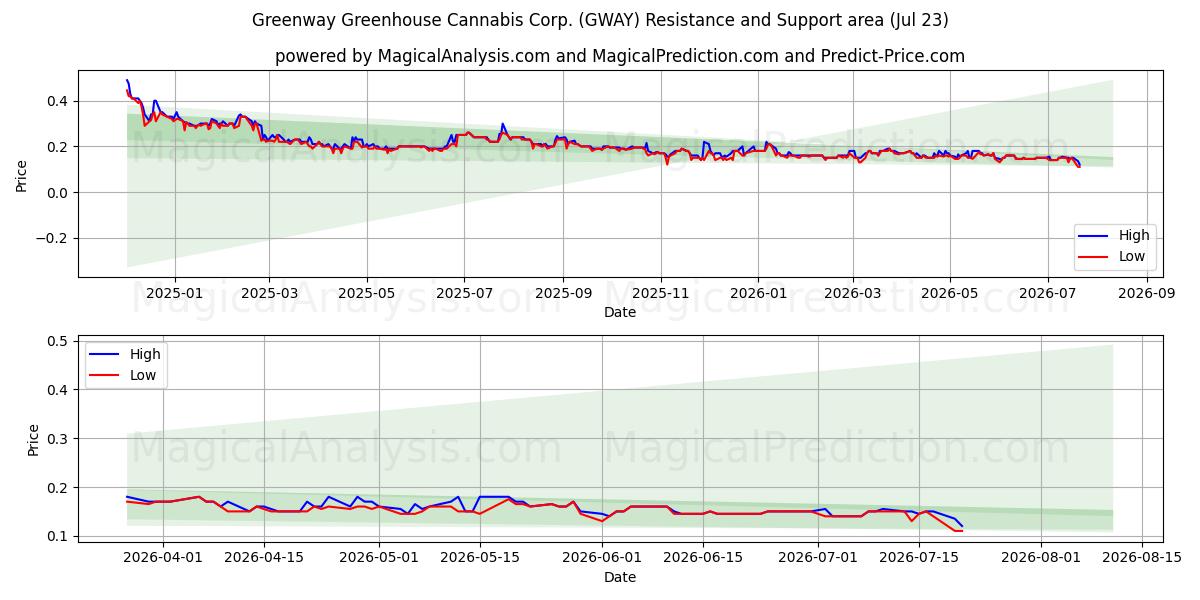Click the '2025-07' tick label

(x=464, y=293)
